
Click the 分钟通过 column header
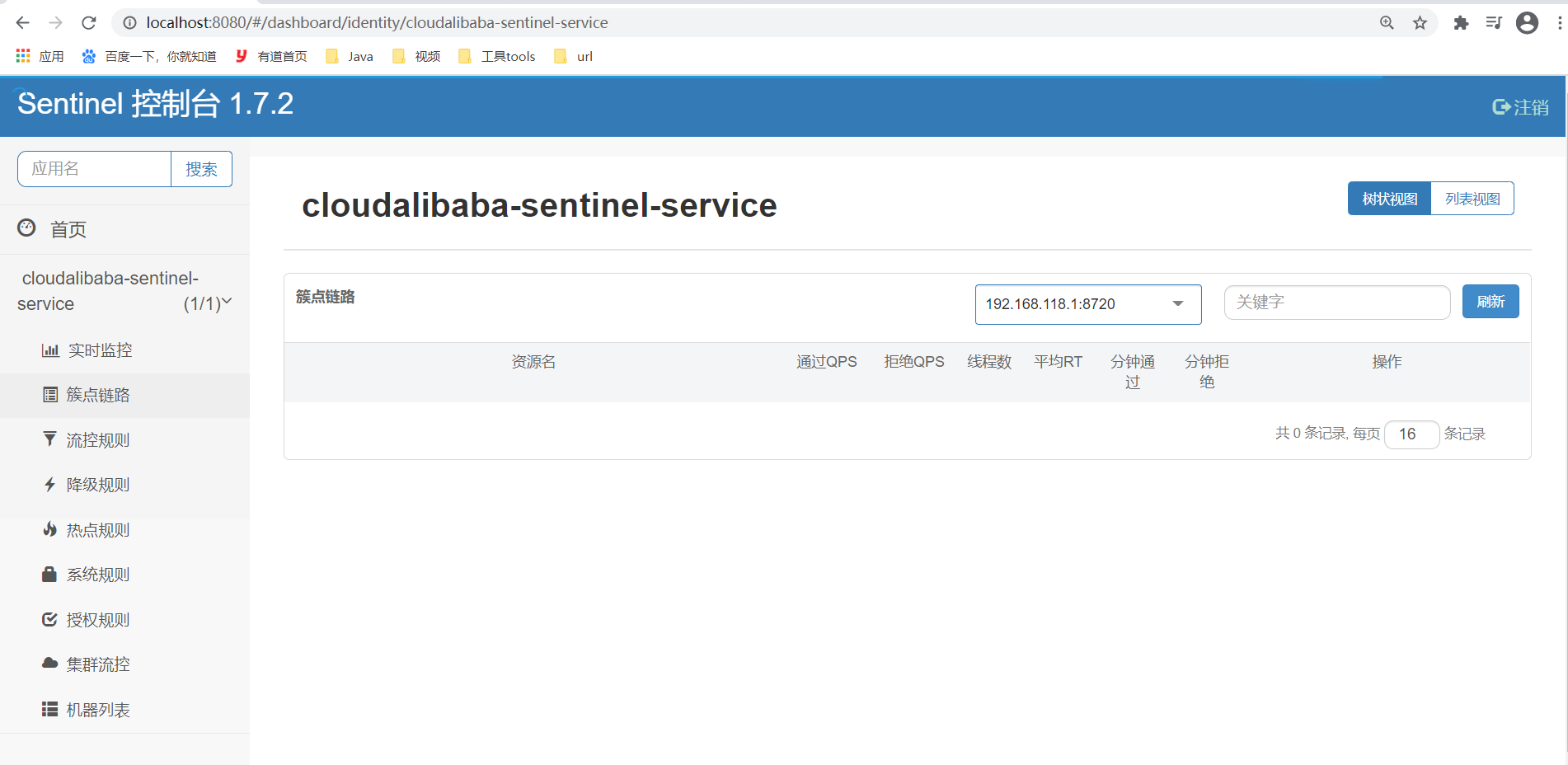coord(1133,372)
